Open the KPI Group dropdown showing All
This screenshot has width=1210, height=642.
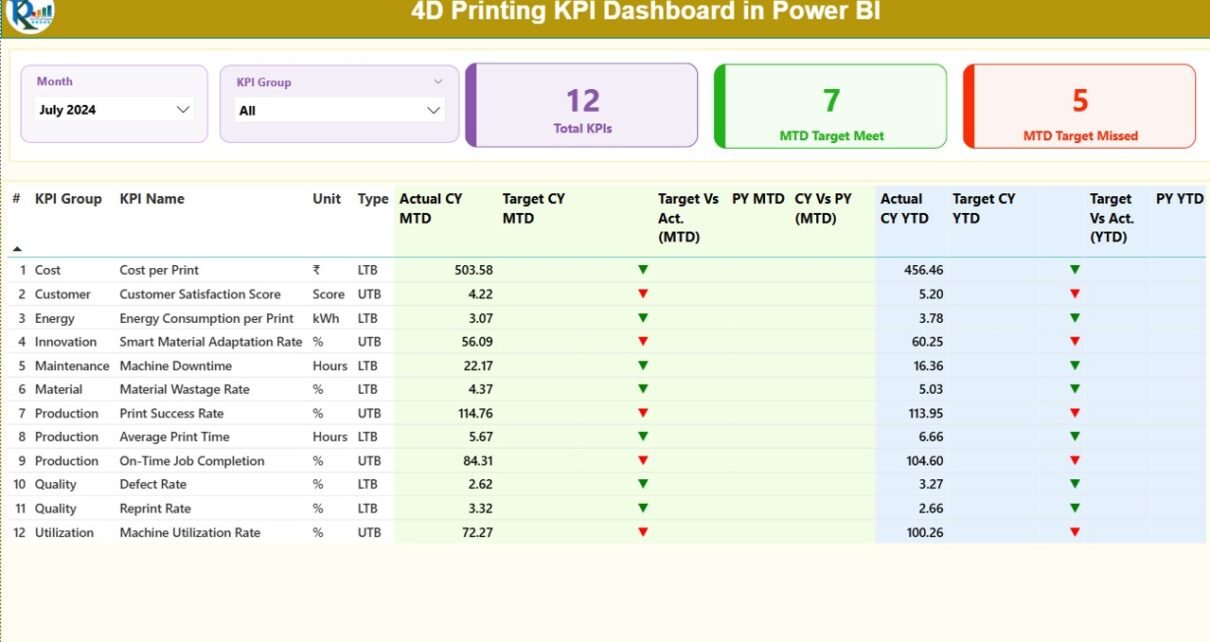pyautogui.click(x=433, y=110)
